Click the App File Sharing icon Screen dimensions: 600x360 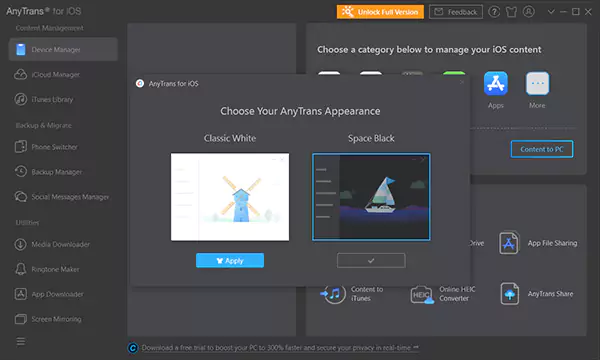(x=509, y=243)
